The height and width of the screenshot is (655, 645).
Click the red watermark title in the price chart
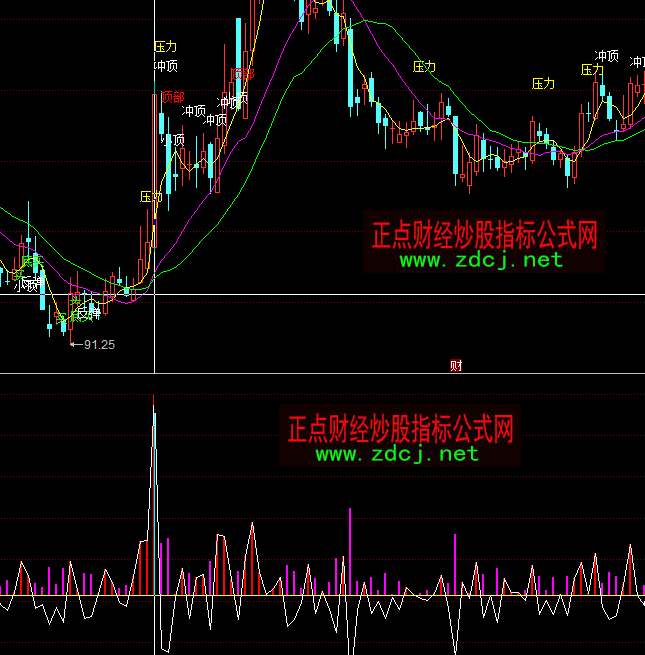pos(484,236)
